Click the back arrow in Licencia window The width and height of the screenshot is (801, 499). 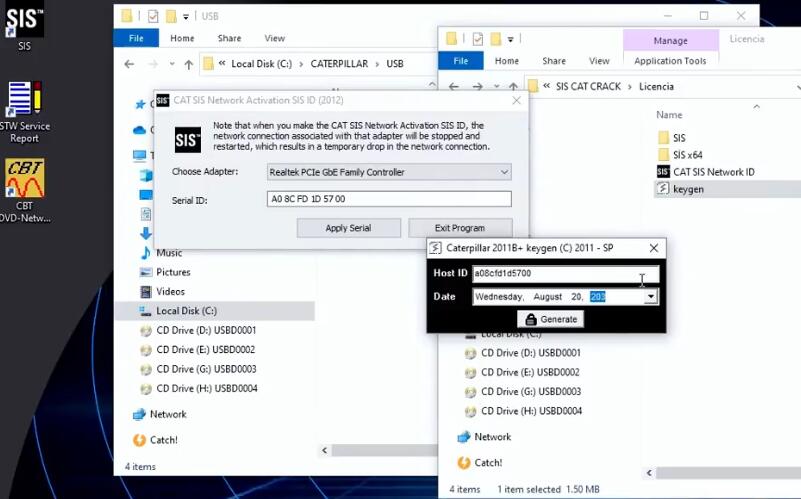point(453,87)
